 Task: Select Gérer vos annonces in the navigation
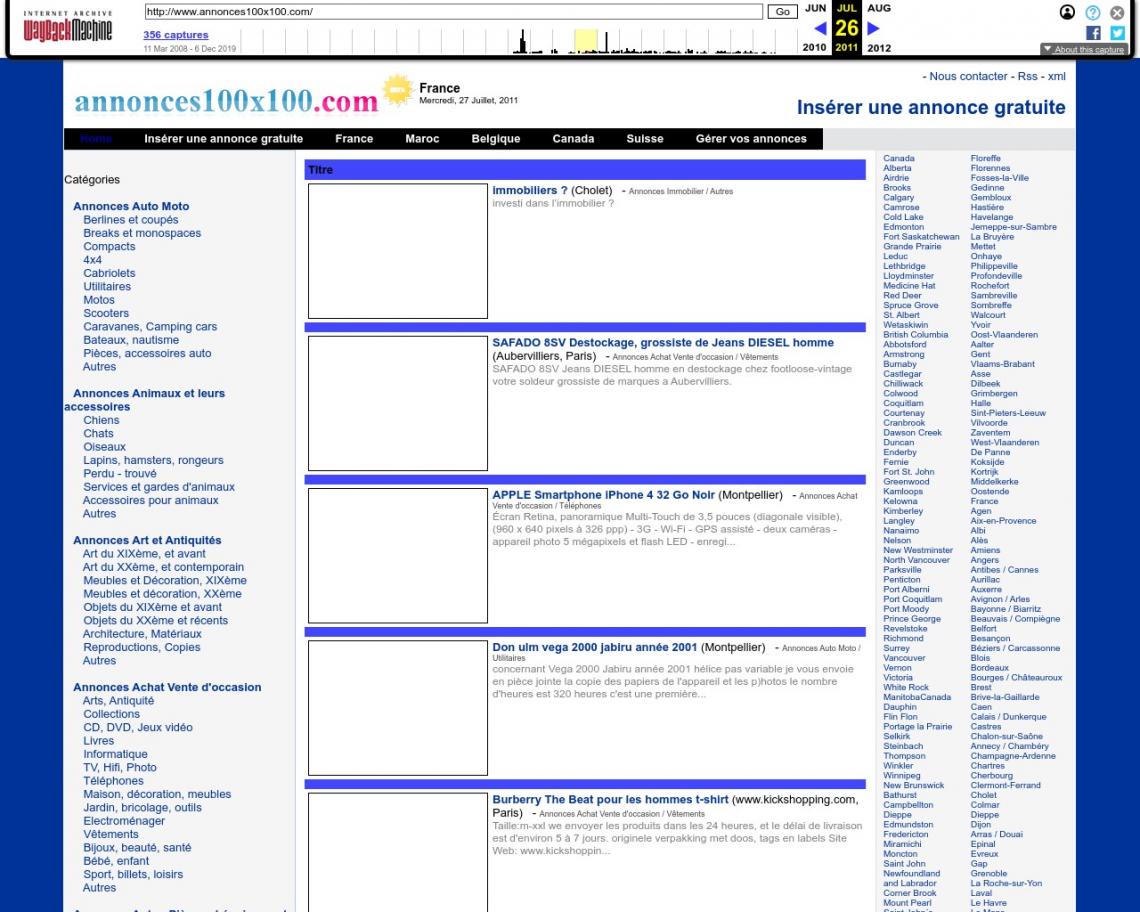pos(751,139)
